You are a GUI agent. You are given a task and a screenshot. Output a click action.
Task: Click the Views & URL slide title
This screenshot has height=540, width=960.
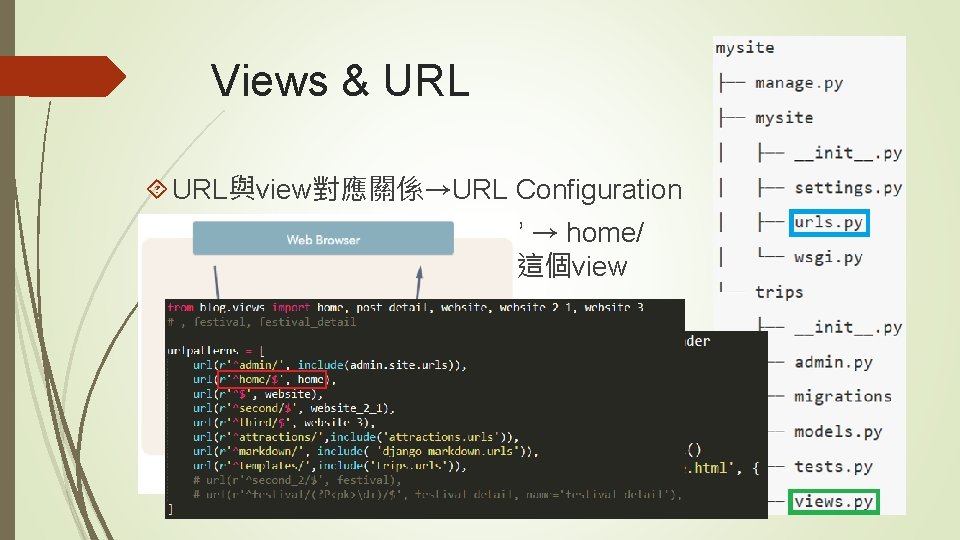point(340,80)
